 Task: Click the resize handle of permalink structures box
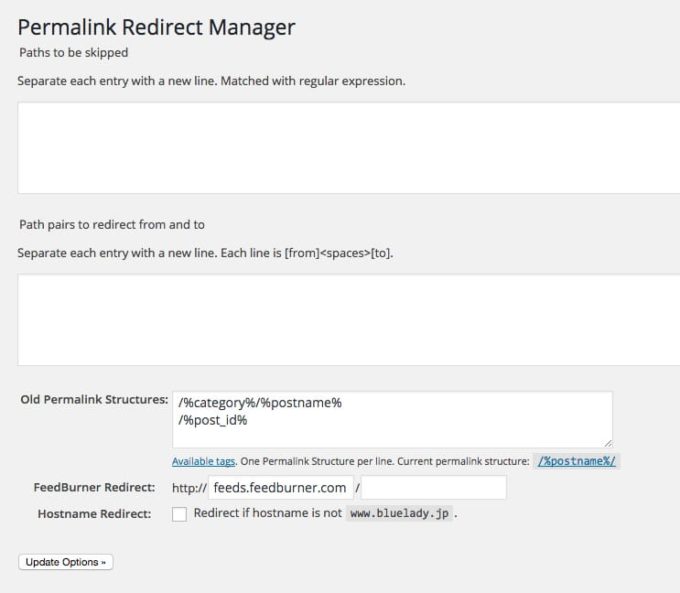tap(606, 441)
